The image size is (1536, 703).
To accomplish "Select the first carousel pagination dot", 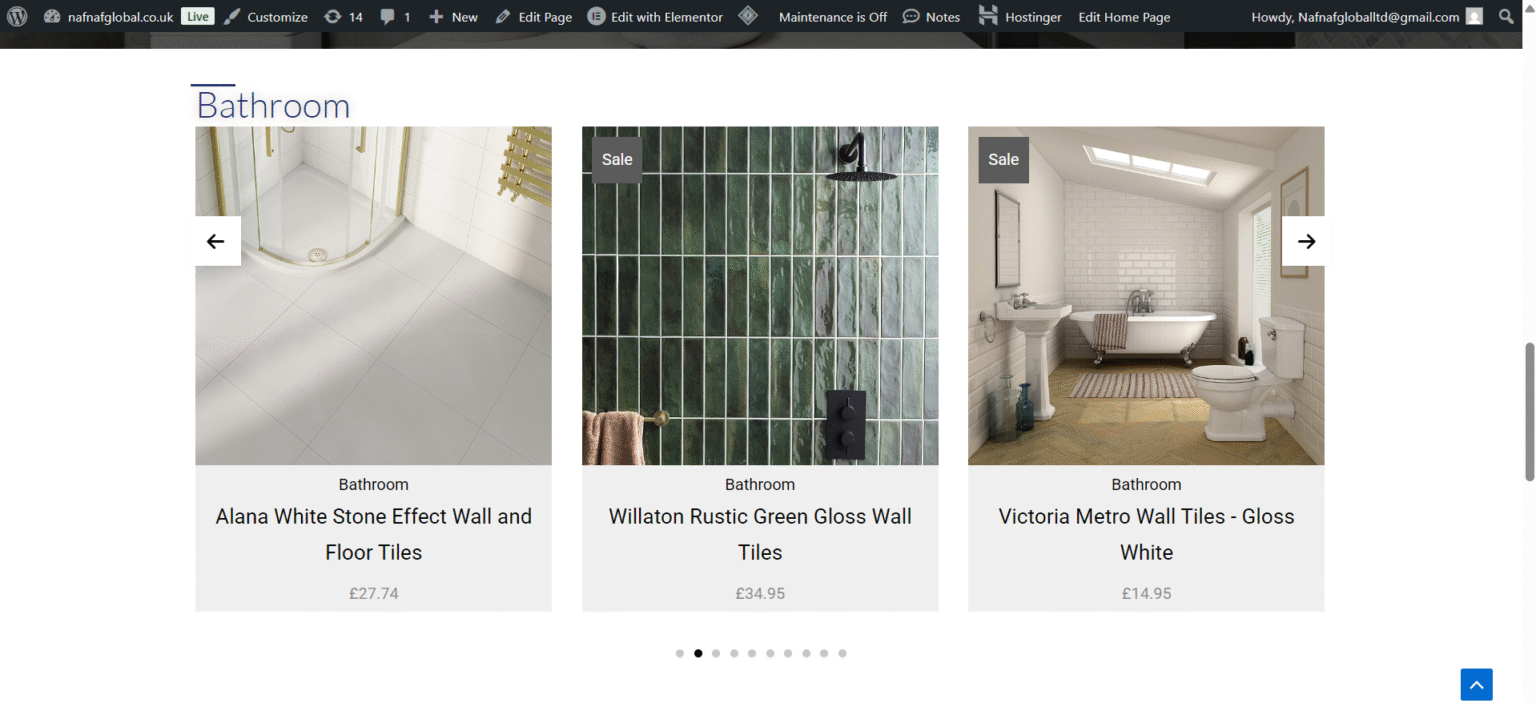I will click(680, 653).
